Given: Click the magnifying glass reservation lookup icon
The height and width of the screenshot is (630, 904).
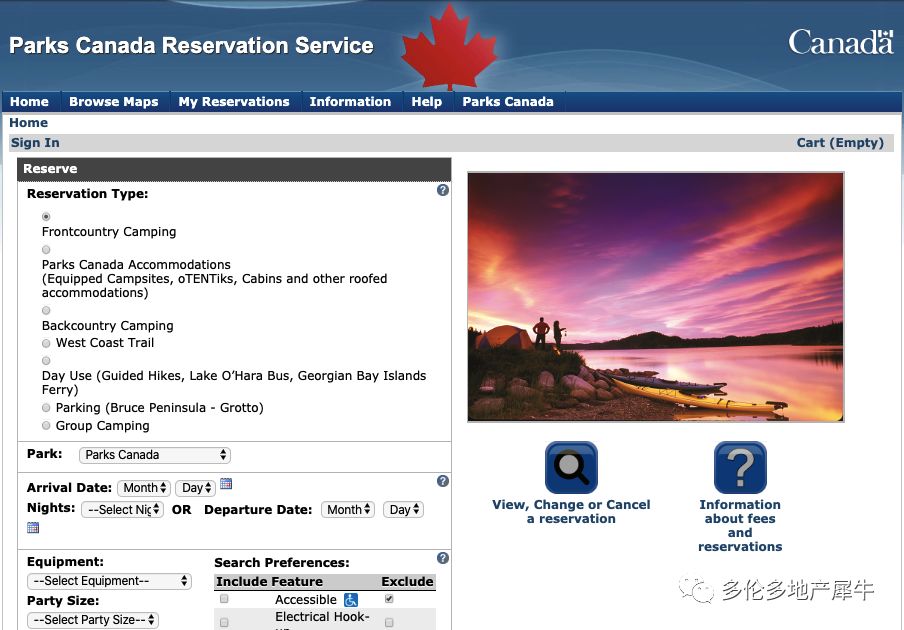Looking at the screenshot, I should coord(571,467).
